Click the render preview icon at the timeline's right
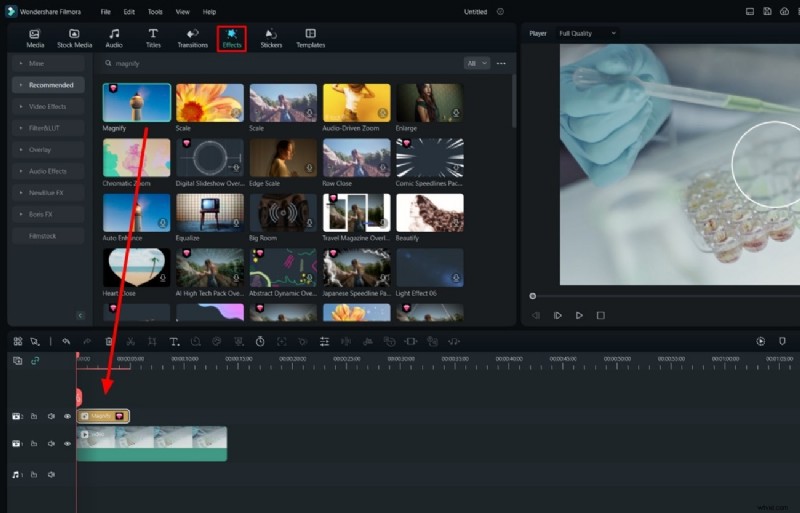The image size is (800, 513). point(761,341)
